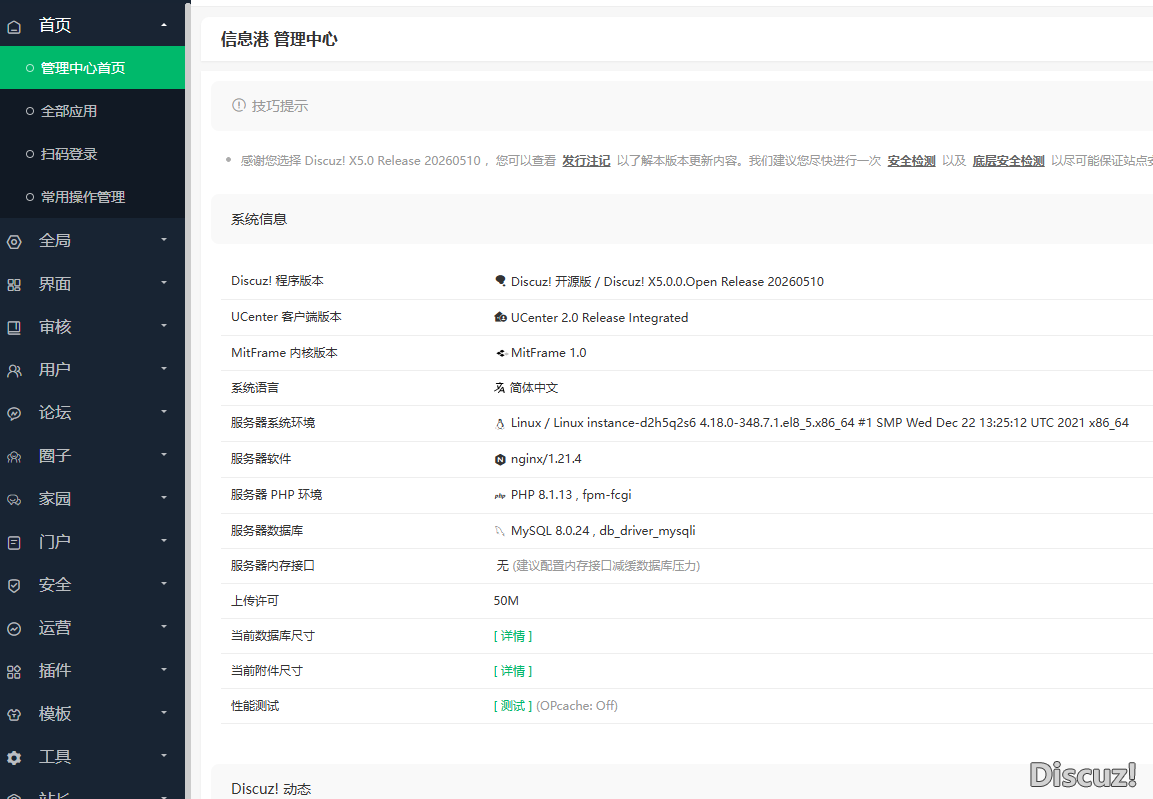This screenshot has width=1153, height=799.
Task: Click the home icon beside 首页
Action: [14, 27]
